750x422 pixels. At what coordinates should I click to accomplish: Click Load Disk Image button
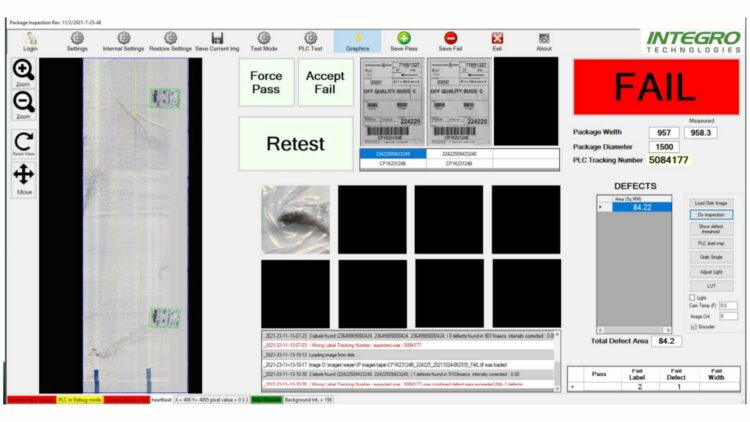[x=711, y=203]
